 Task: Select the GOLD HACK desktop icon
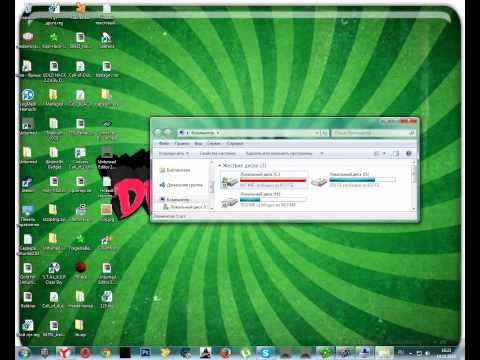54,71
